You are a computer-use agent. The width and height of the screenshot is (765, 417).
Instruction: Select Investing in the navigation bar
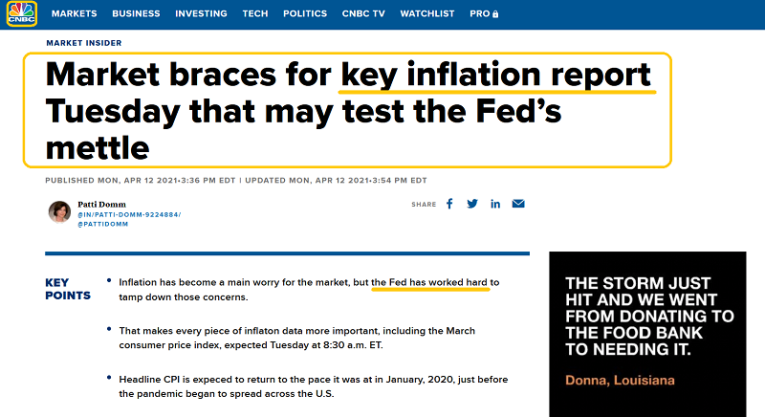coord(201,14)
